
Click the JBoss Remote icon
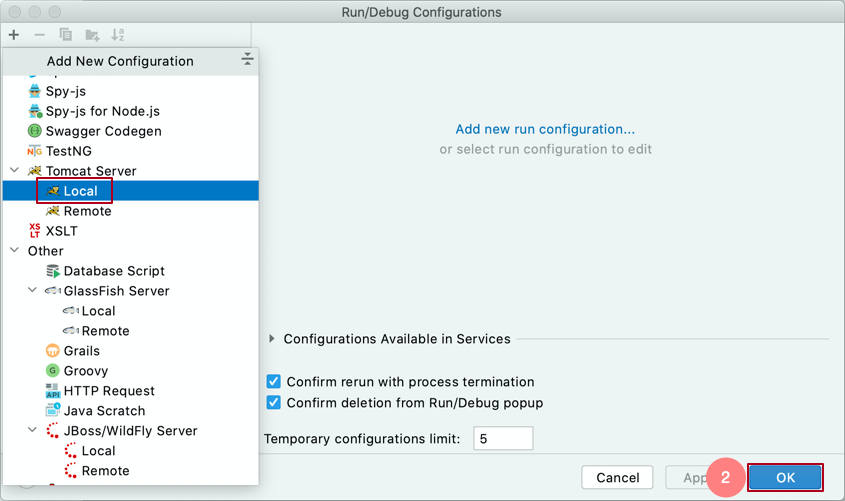[x=70, y=470]
